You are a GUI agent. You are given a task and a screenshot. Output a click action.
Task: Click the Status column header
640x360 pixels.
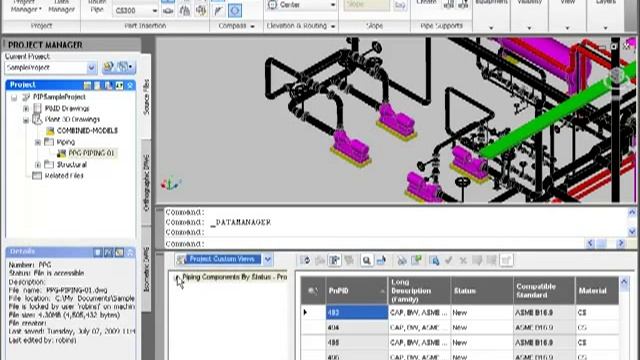[482, 291]
